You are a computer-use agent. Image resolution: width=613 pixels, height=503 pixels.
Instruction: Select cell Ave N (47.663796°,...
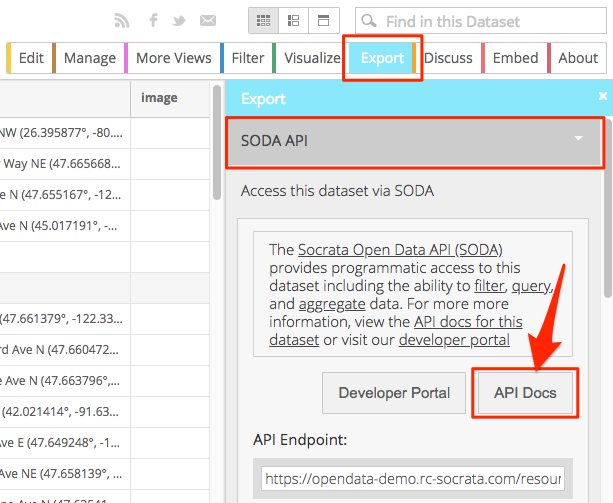click(x=65, y=381)
